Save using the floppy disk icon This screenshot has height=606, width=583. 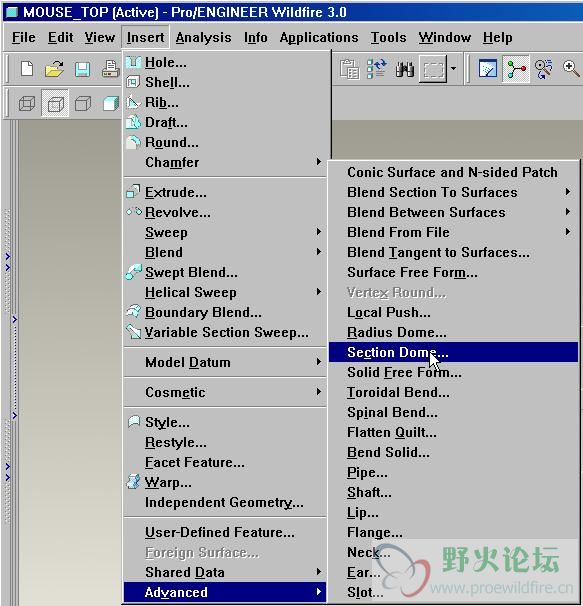click(82, 69)
